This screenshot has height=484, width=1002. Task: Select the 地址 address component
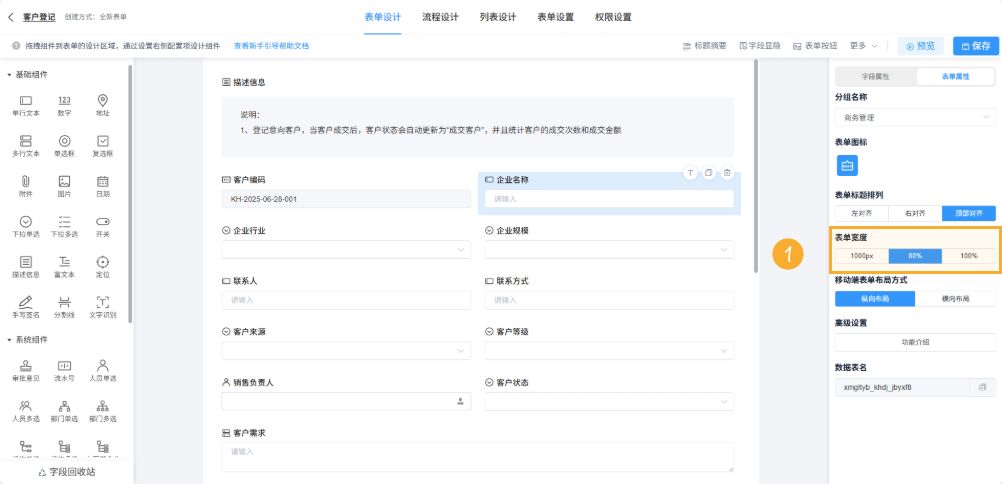[102, 105]
